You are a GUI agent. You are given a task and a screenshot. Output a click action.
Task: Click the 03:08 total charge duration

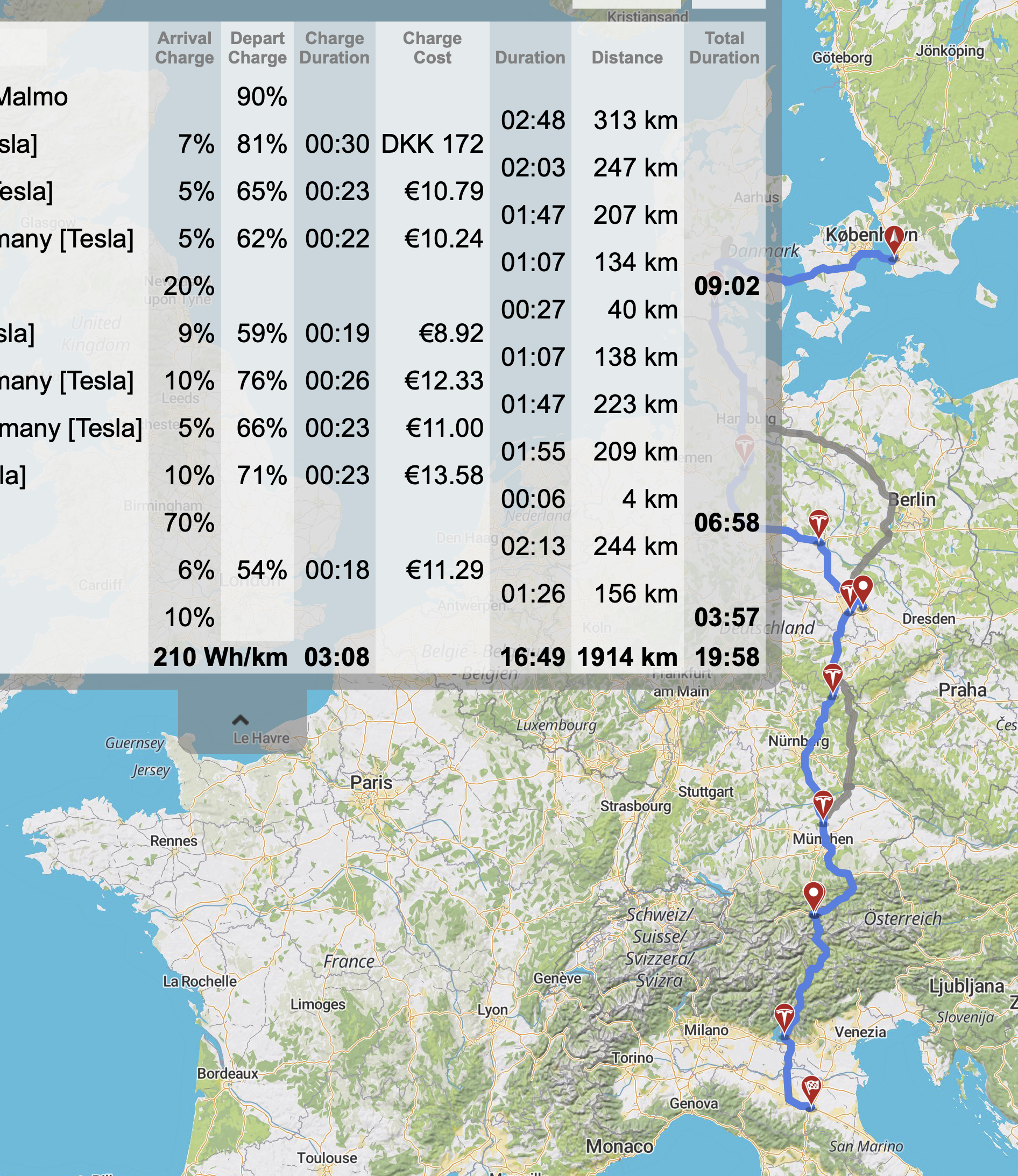(x=337, y=657)
